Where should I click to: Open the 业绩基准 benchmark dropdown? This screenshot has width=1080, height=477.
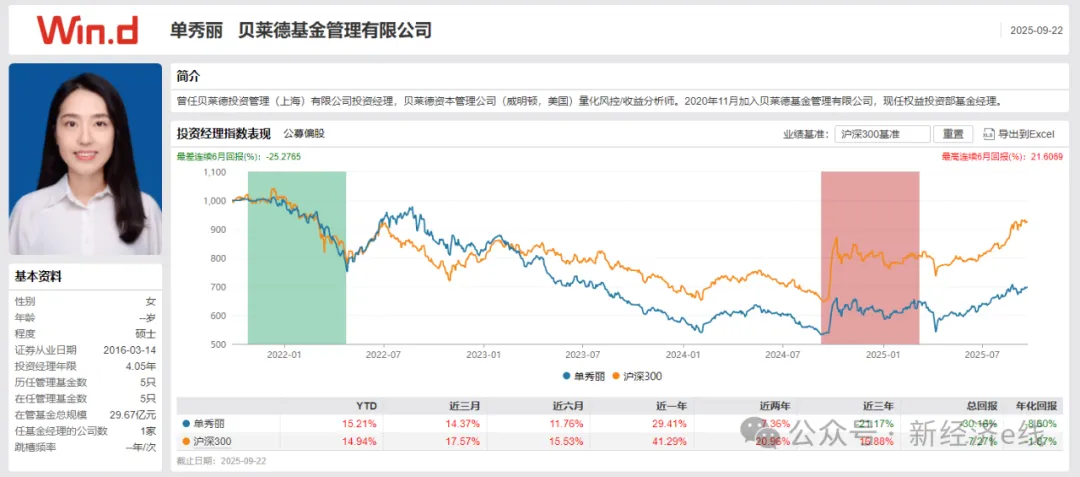(x=880, y=134)
